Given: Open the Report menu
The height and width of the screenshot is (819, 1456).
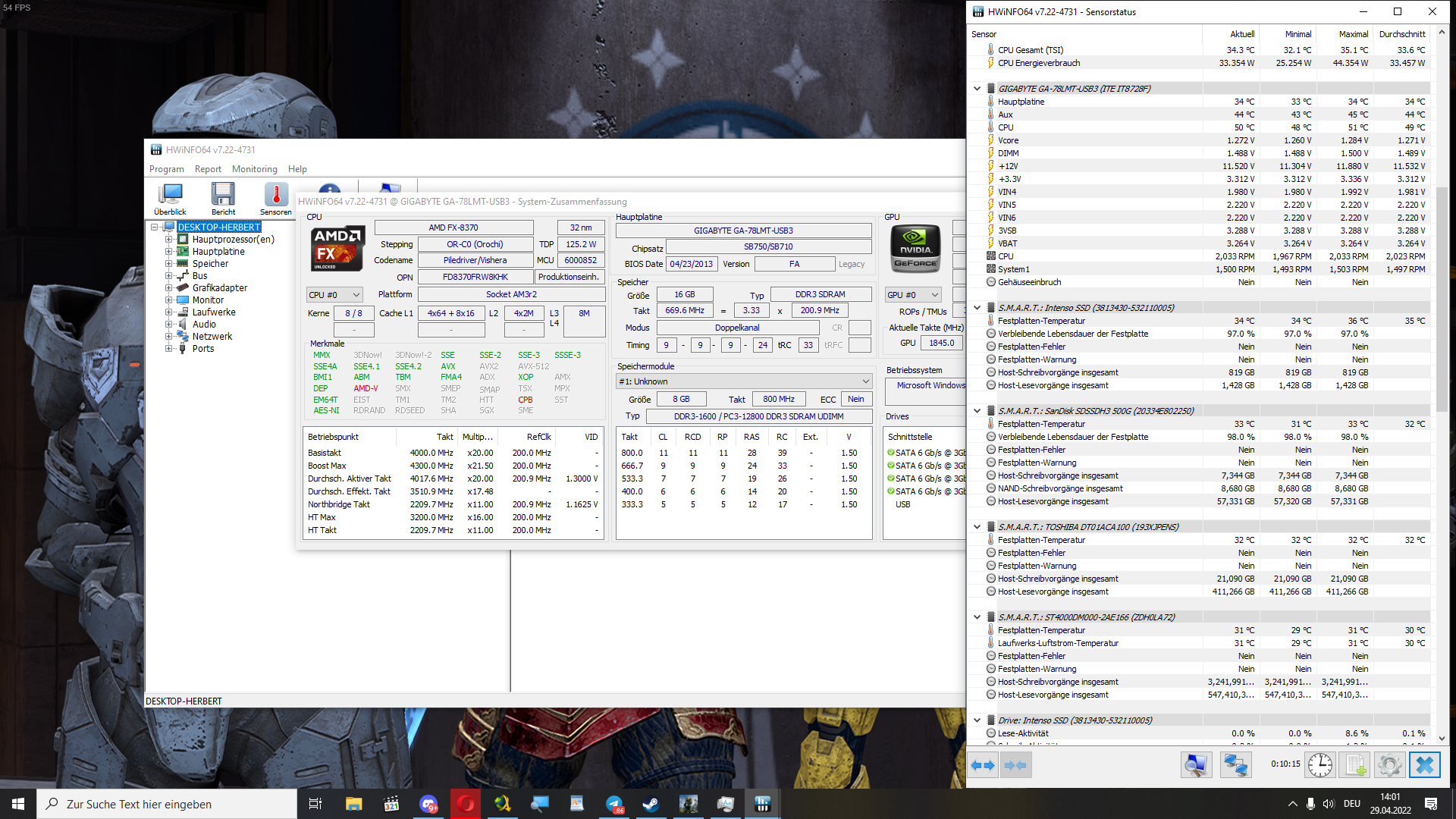Looking at the screenshot, I should pyautogui.click(x=208, y=169).
